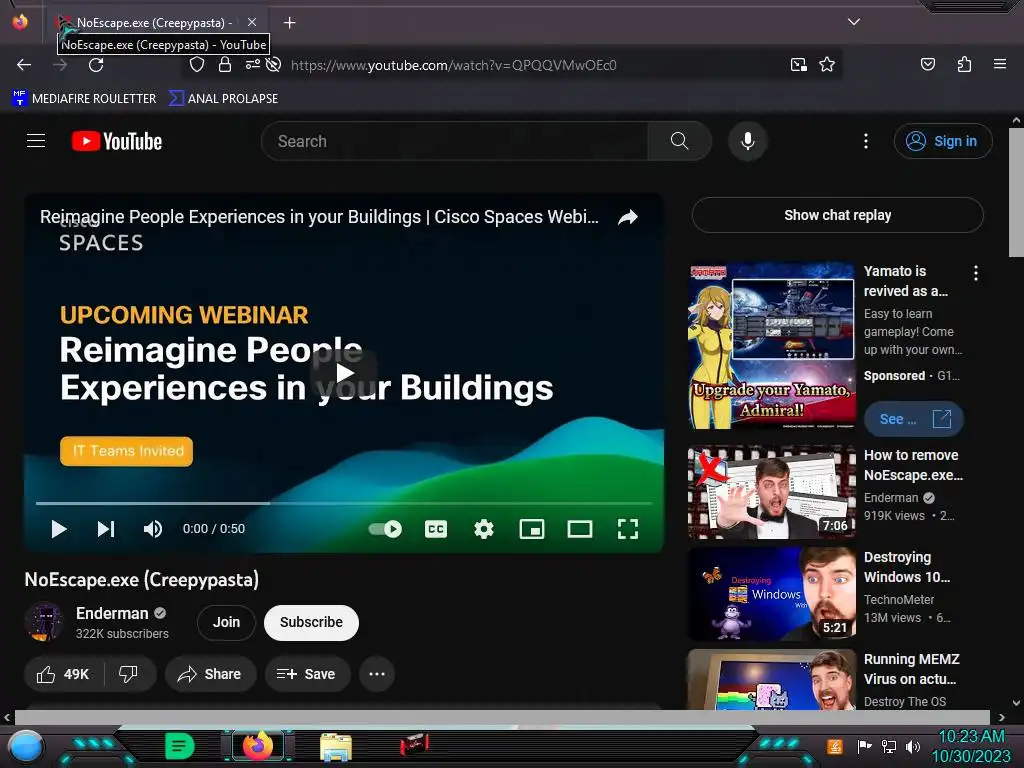
Task: Click the vertical page scrollbar
Action: click(x=1016, y=193)
